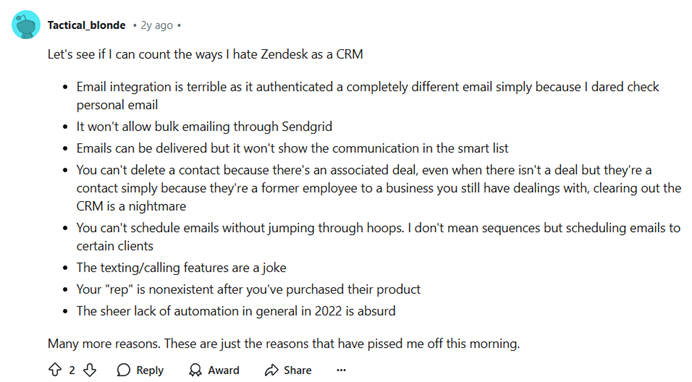
Task: Click the closing "Many more reasons" sentence
Action: [x=284, y=344]
